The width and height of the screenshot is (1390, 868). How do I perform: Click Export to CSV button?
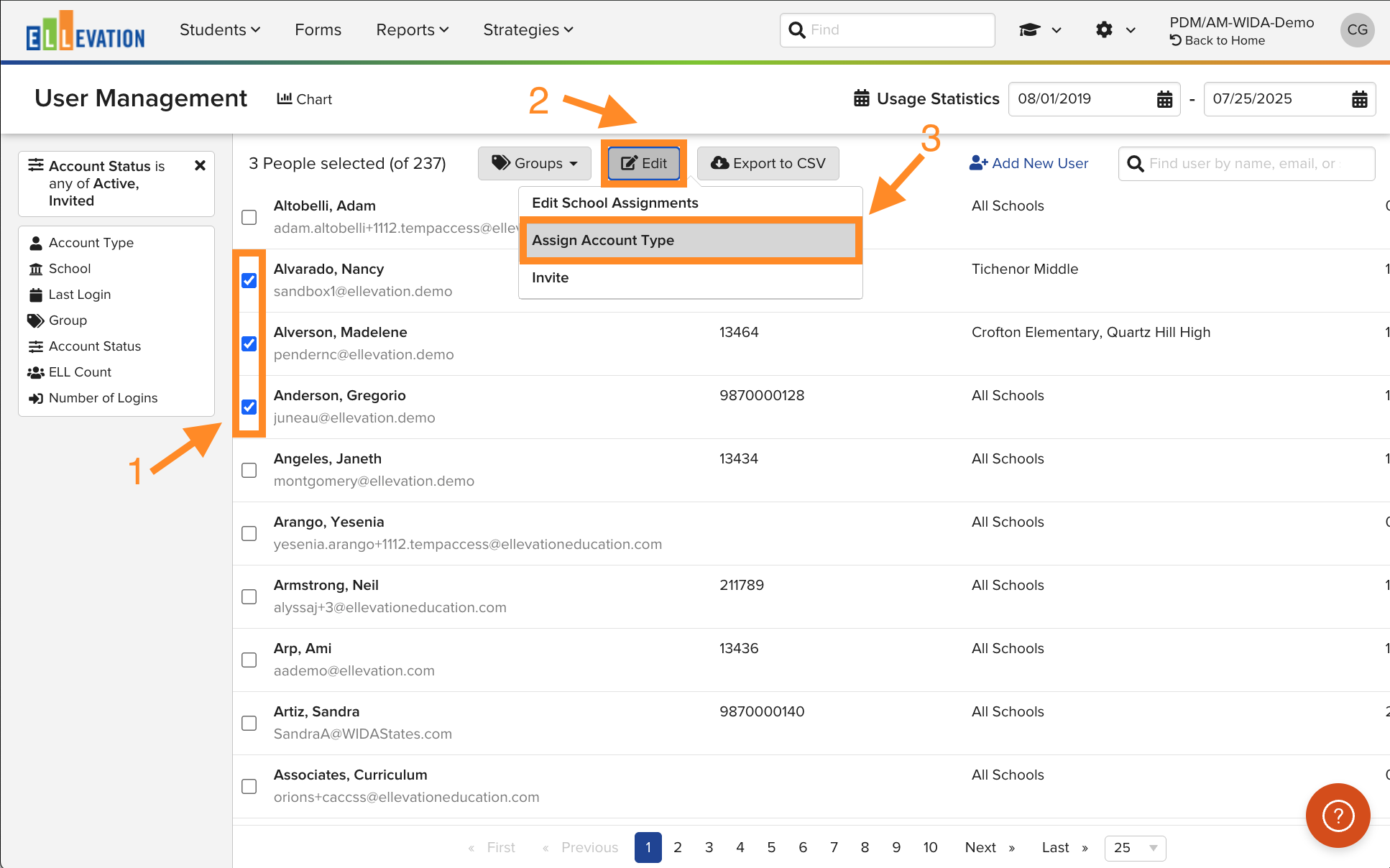768,163
